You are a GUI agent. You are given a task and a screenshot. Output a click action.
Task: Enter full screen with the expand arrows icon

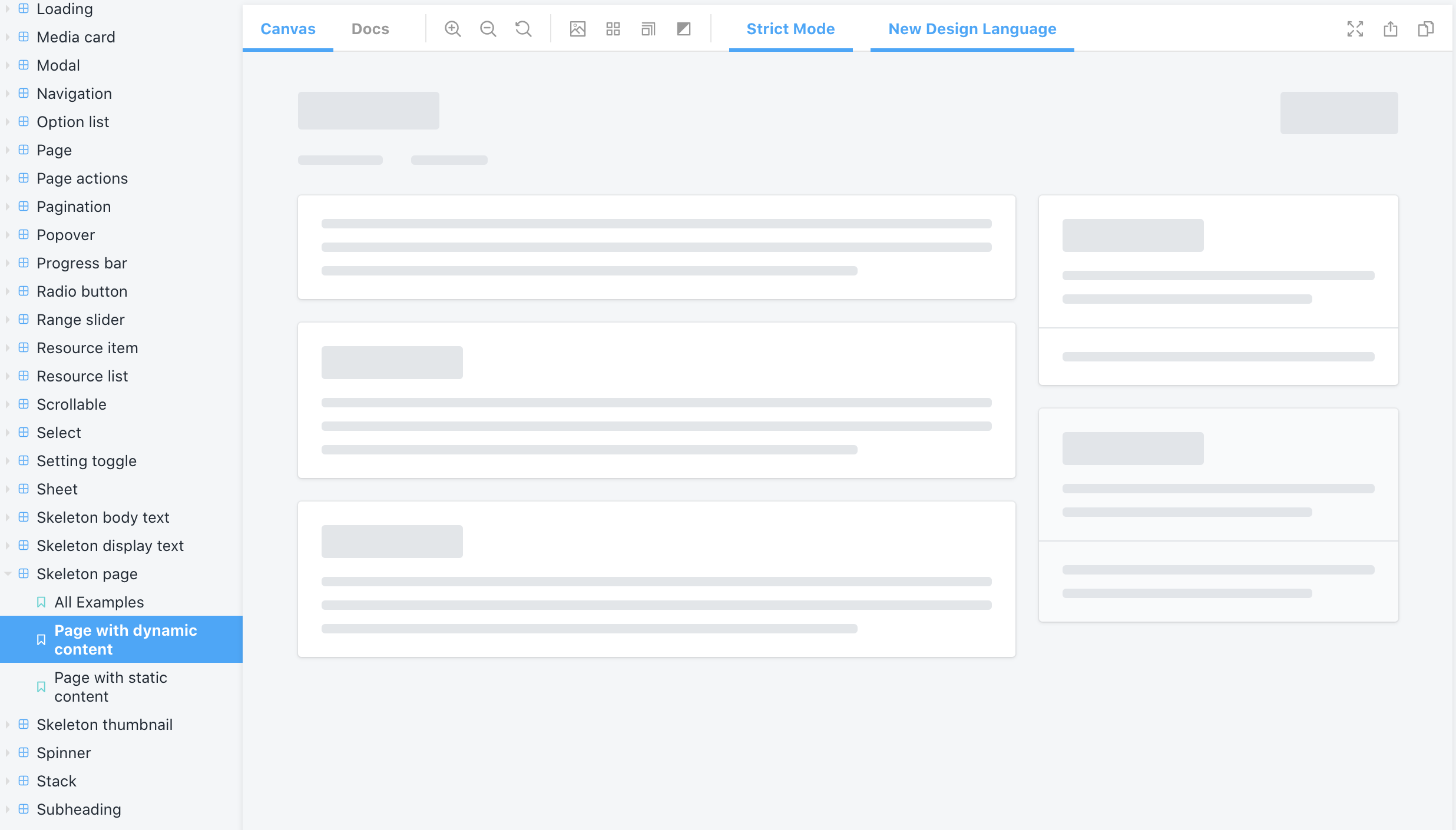coord(1355,29)
